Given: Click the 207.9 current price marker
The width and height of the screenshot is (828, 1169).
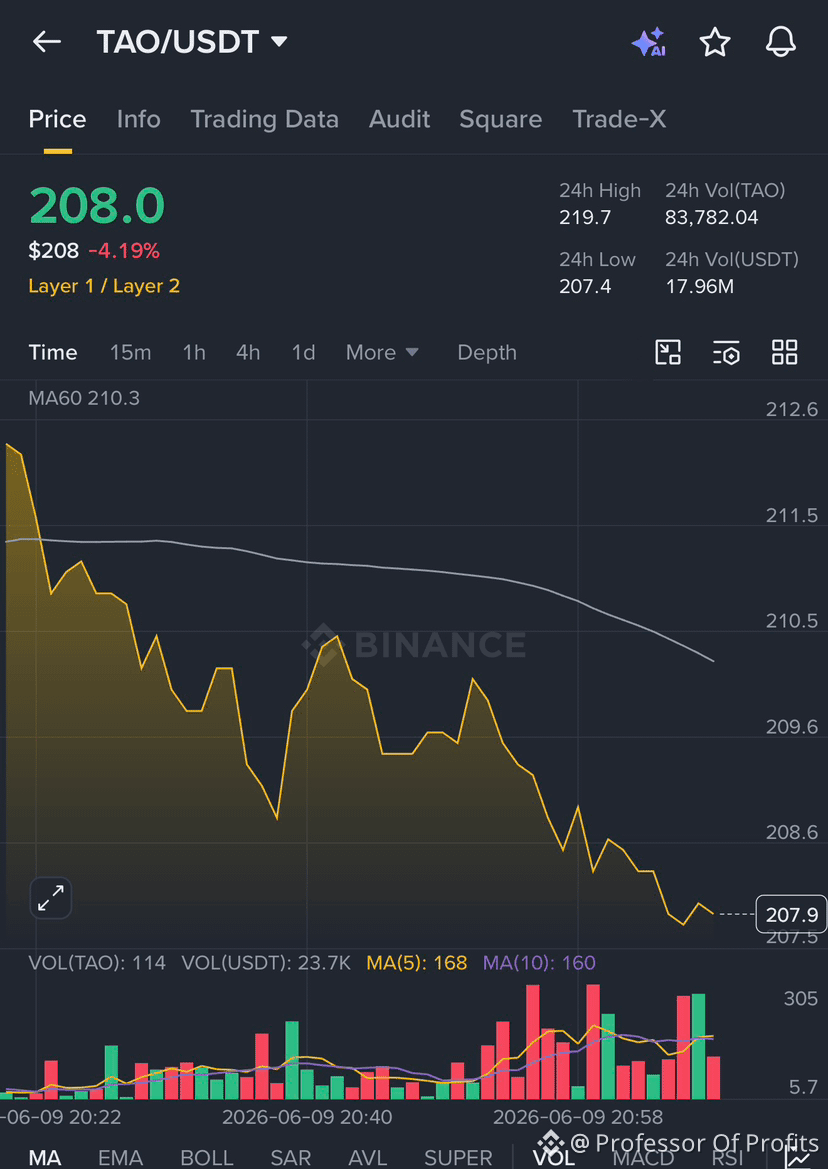Looking at the screenshot, I should click(x=791, y=914).
